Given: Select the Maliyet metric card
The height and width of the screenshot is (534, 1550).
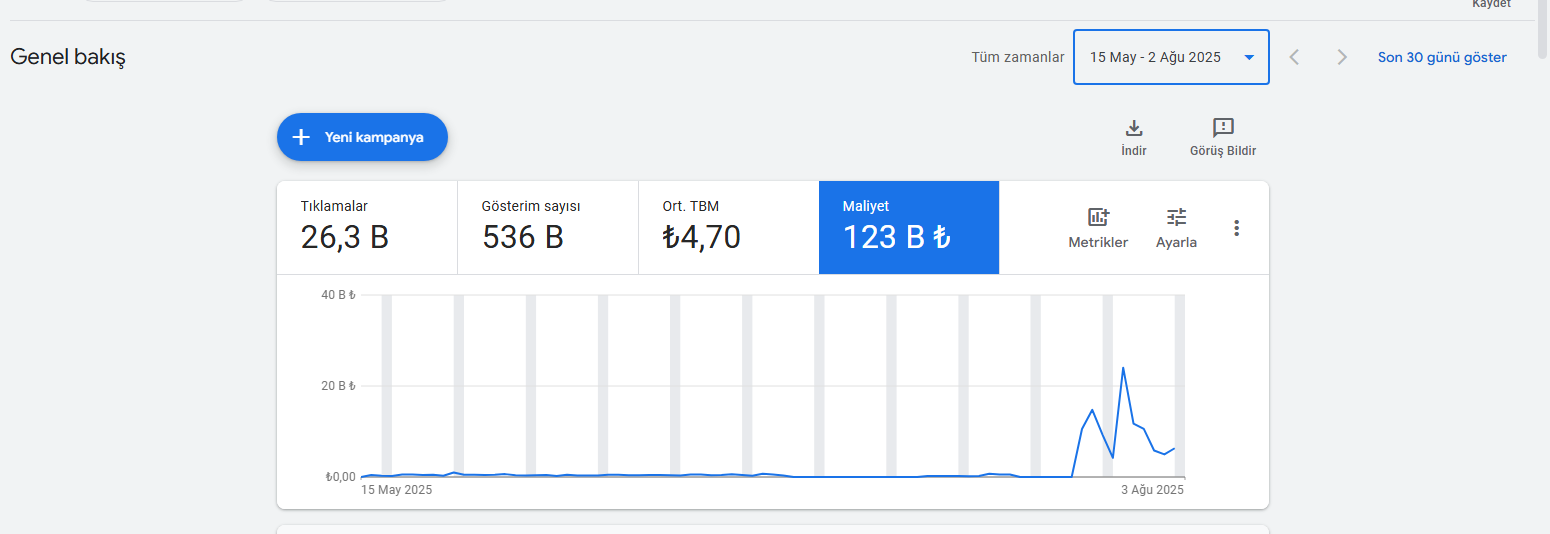Looking at the screenshot, I should tap(909, 228).
